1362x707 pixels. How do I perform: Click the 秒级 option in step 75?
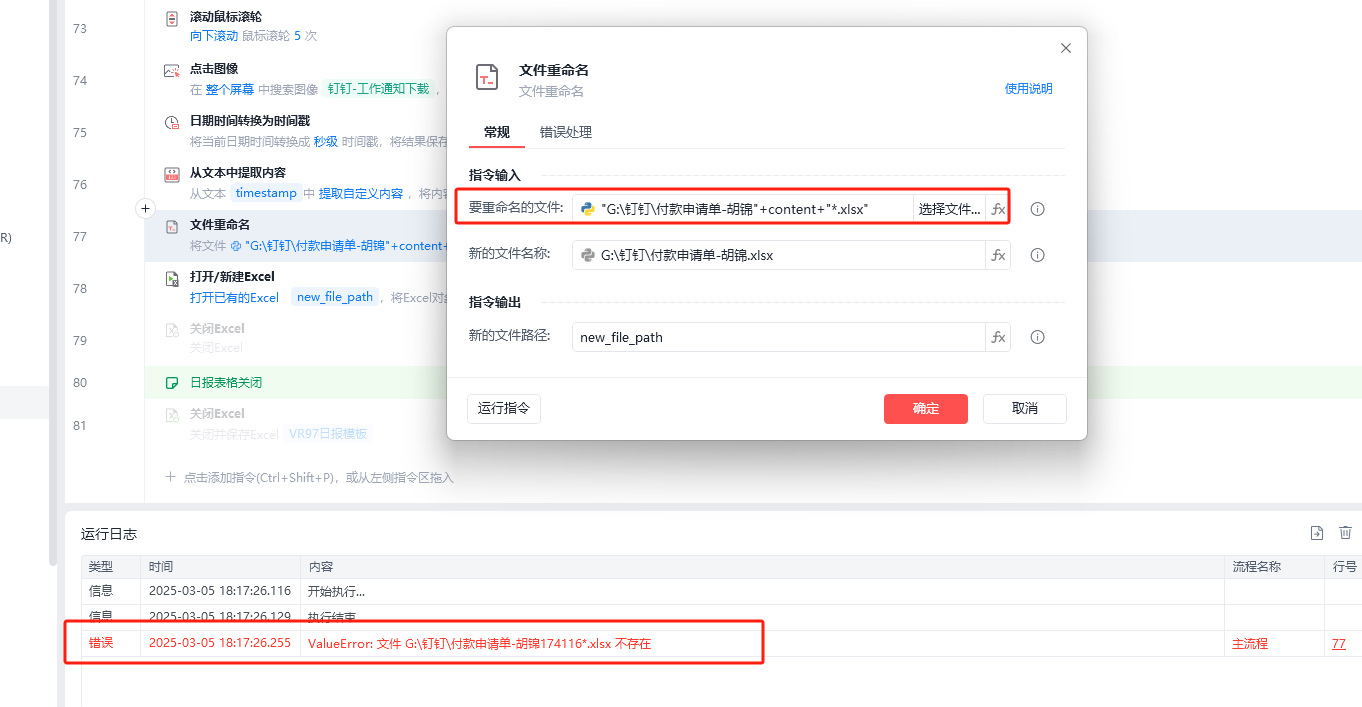coord(325,141)
